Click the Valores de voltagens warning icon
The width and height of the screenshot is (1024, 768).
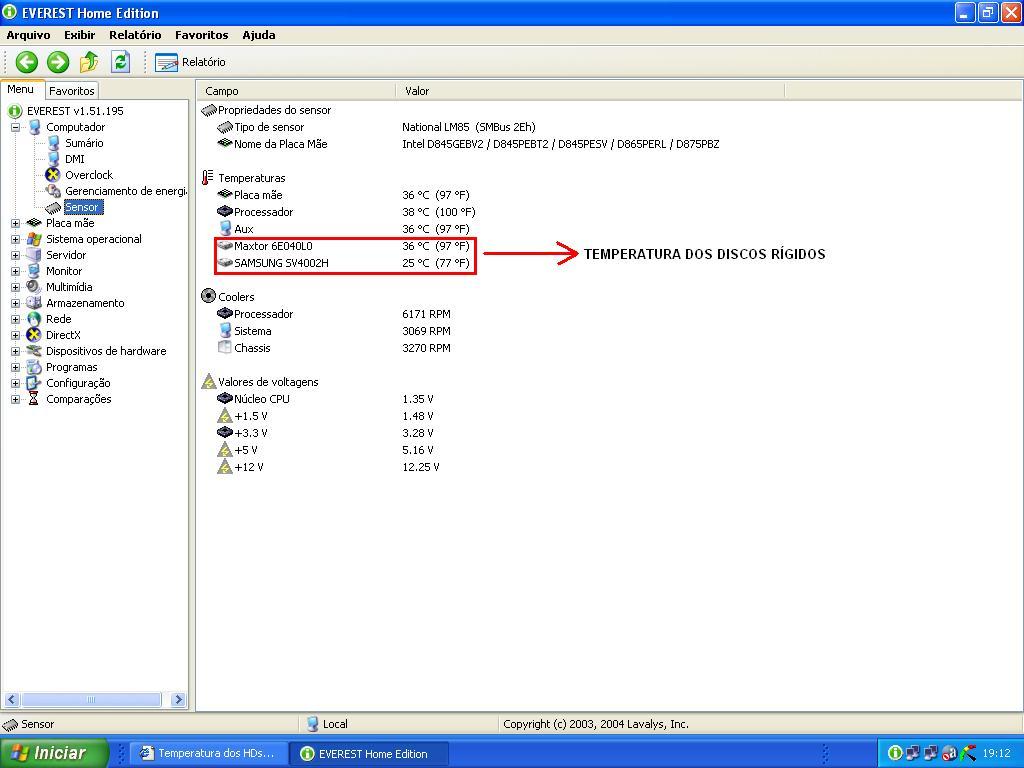[x=208, y=381]
